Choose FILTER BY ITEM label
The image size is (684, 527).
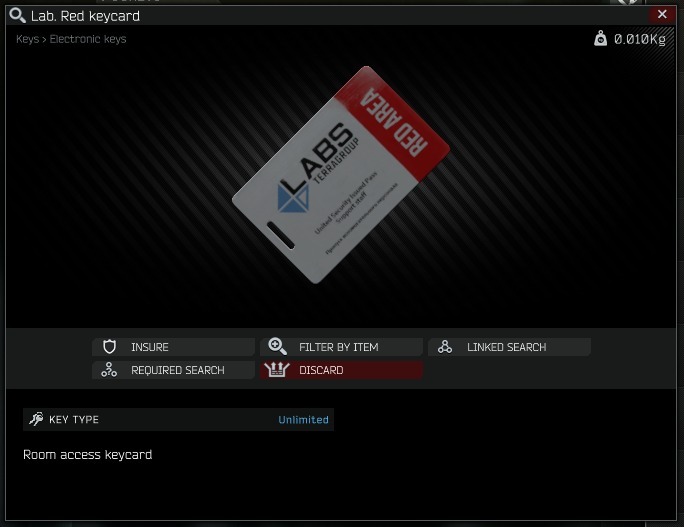[x=339, y=347]
